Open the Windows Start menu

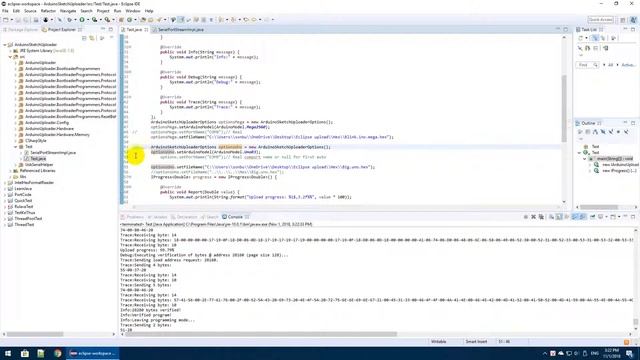click(8, 353)
